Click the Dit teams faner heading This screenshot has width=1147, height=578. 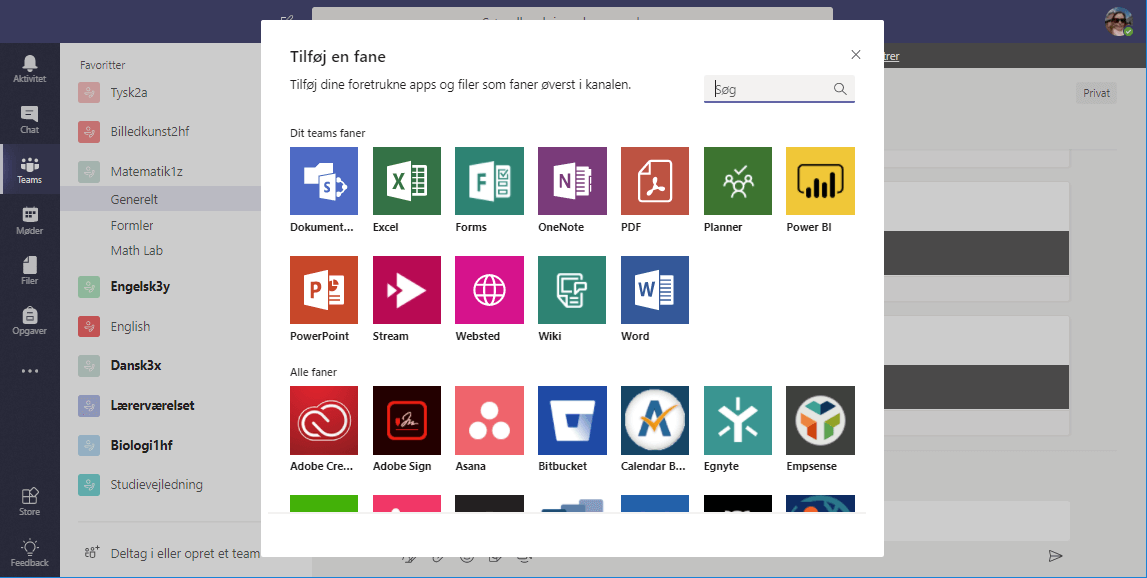pyautogui.click(x=328, y=133)
